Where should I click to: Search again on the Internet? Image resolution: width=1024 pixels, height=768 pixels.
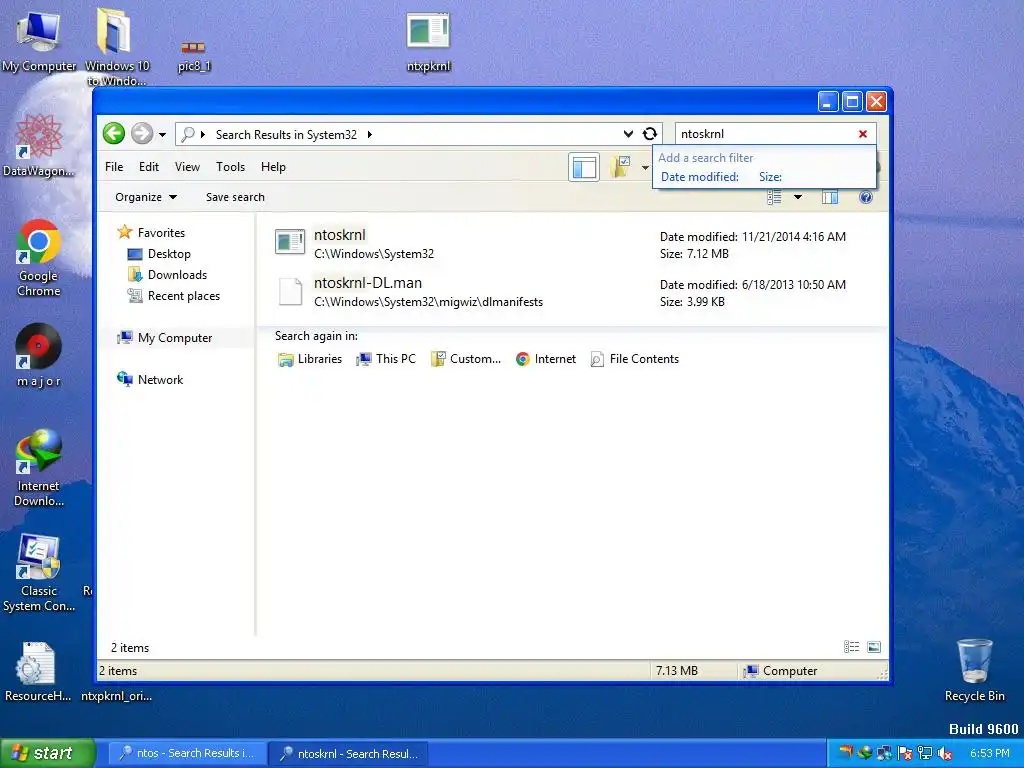click(546, 359)
